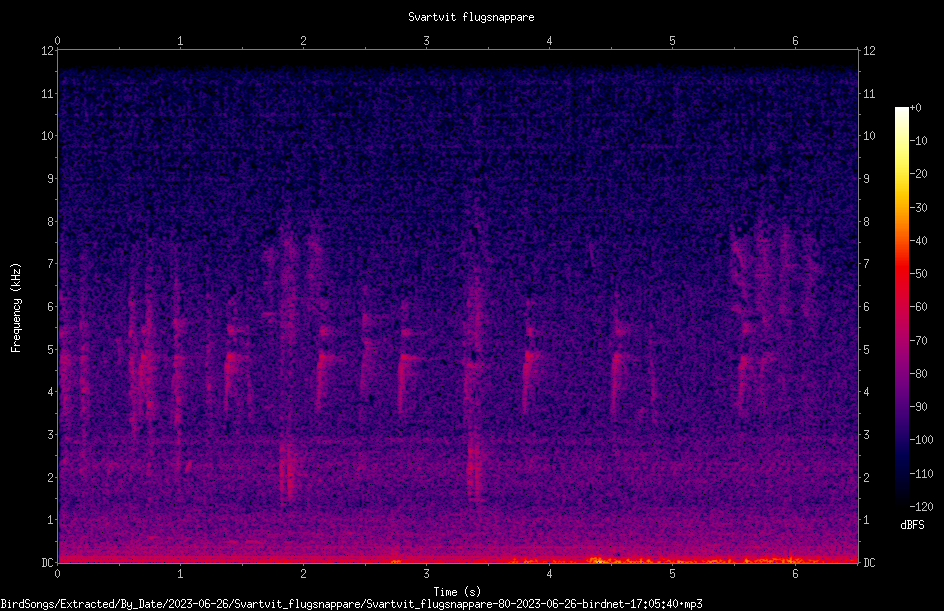Click the left axis "6" frequency tick label

[51, 306]
